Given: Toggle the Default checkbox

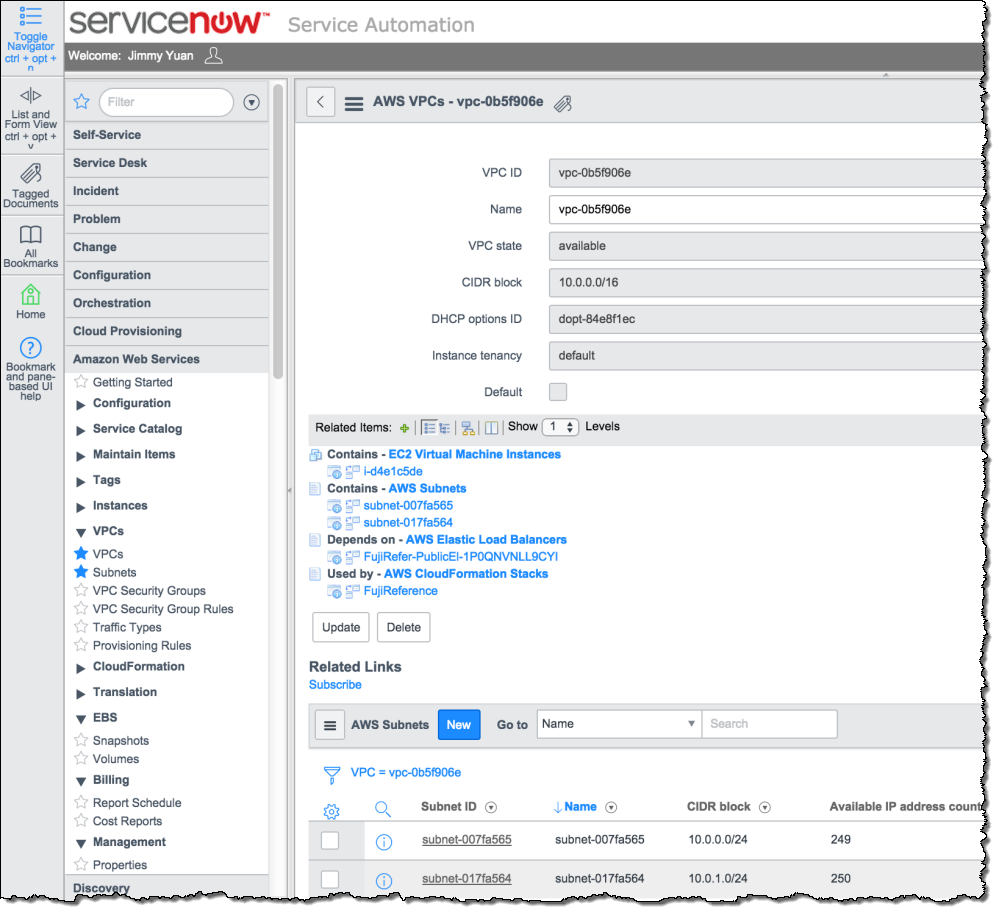Looking at the screenshot, I should 558,392.
